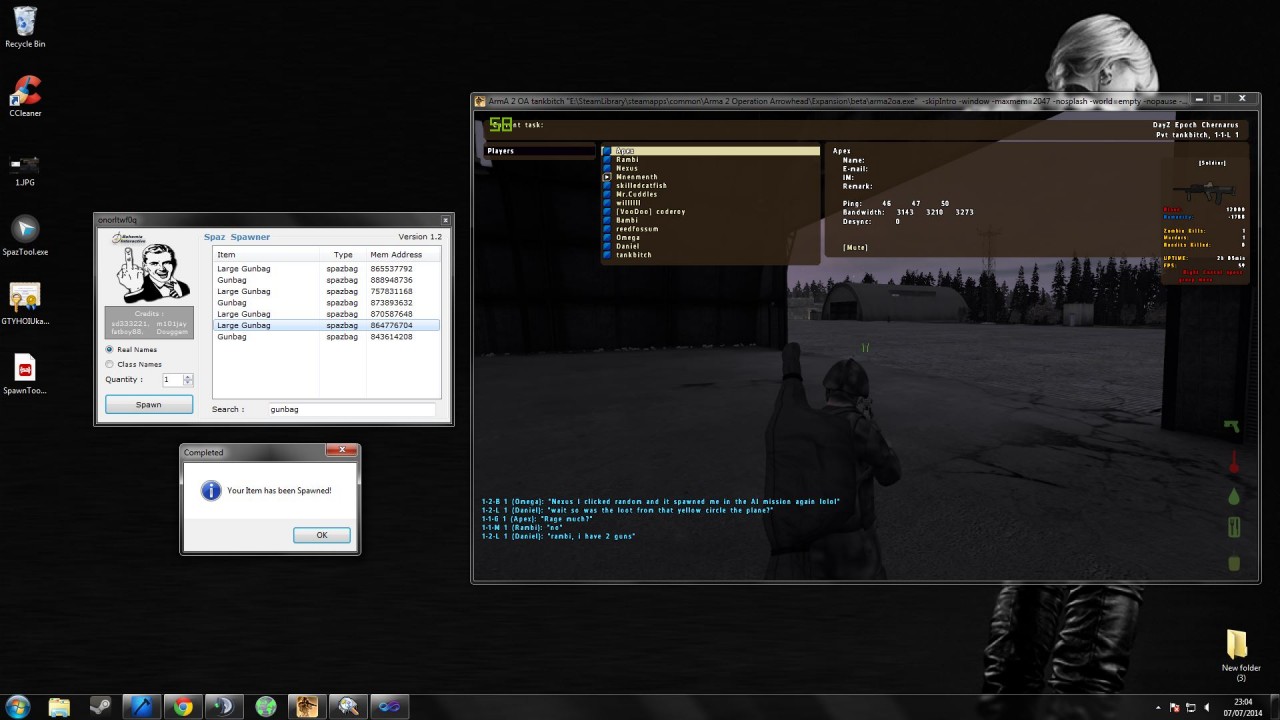The image size is (1280, 720).
Task: Select row with address 865537792
Action: coord(327,269)
